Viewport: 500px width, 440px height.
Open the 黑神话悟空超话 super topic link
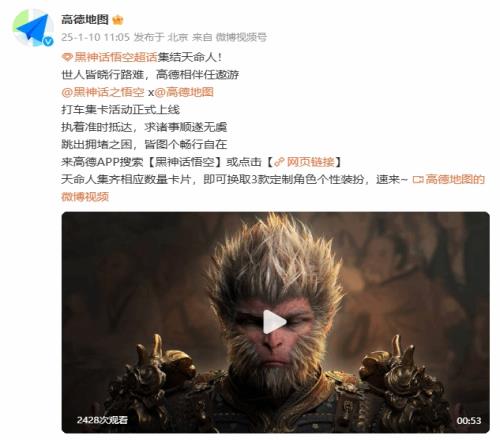click(115, 57)
